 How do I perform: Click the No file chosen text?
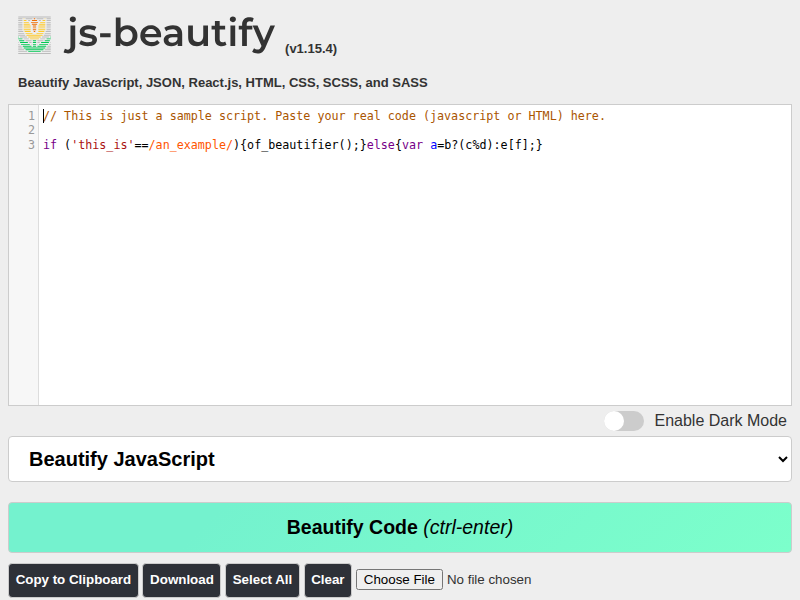[489, 580]
